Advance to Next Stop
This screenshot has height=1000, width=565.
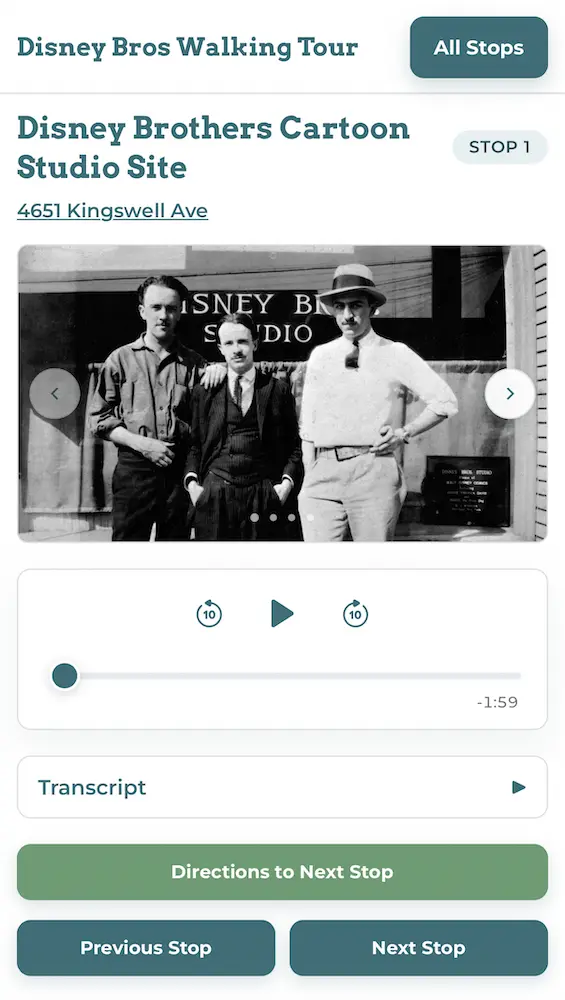418,948
